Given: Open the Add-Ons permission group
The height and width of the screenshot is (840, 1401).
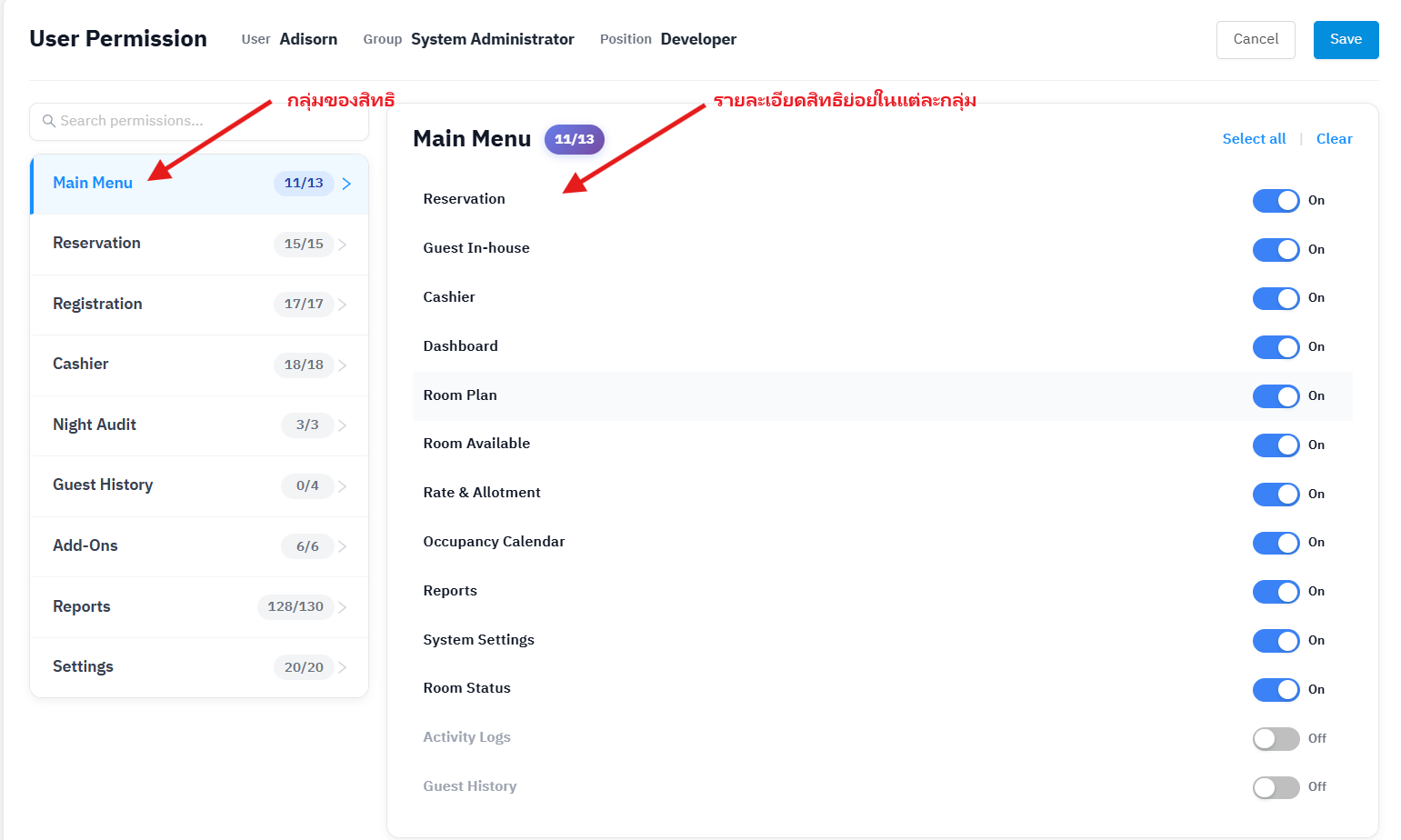Looking at the screenshot, I should click(x=85, y=546).
